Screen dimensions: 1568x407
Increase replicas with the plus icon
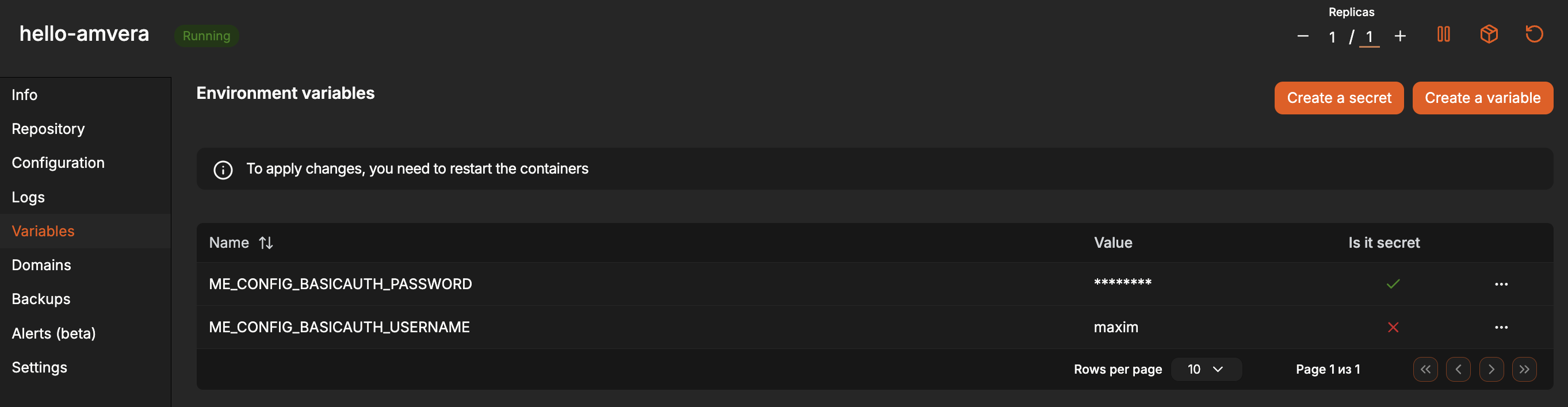[1400, 36]
